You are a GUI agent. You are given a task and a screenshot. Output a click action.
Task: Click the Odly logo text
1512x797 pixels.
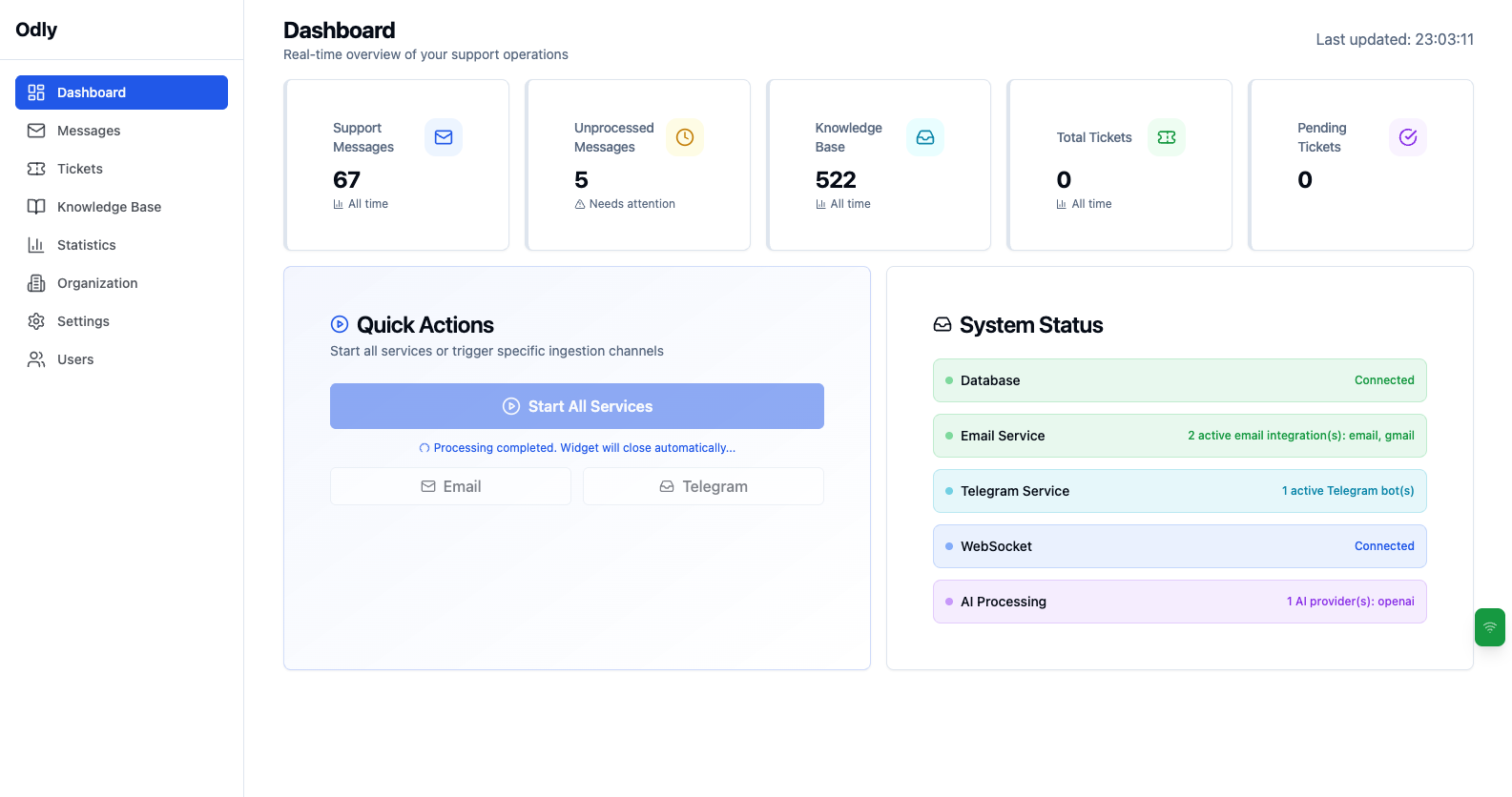[x=36, y=30]
